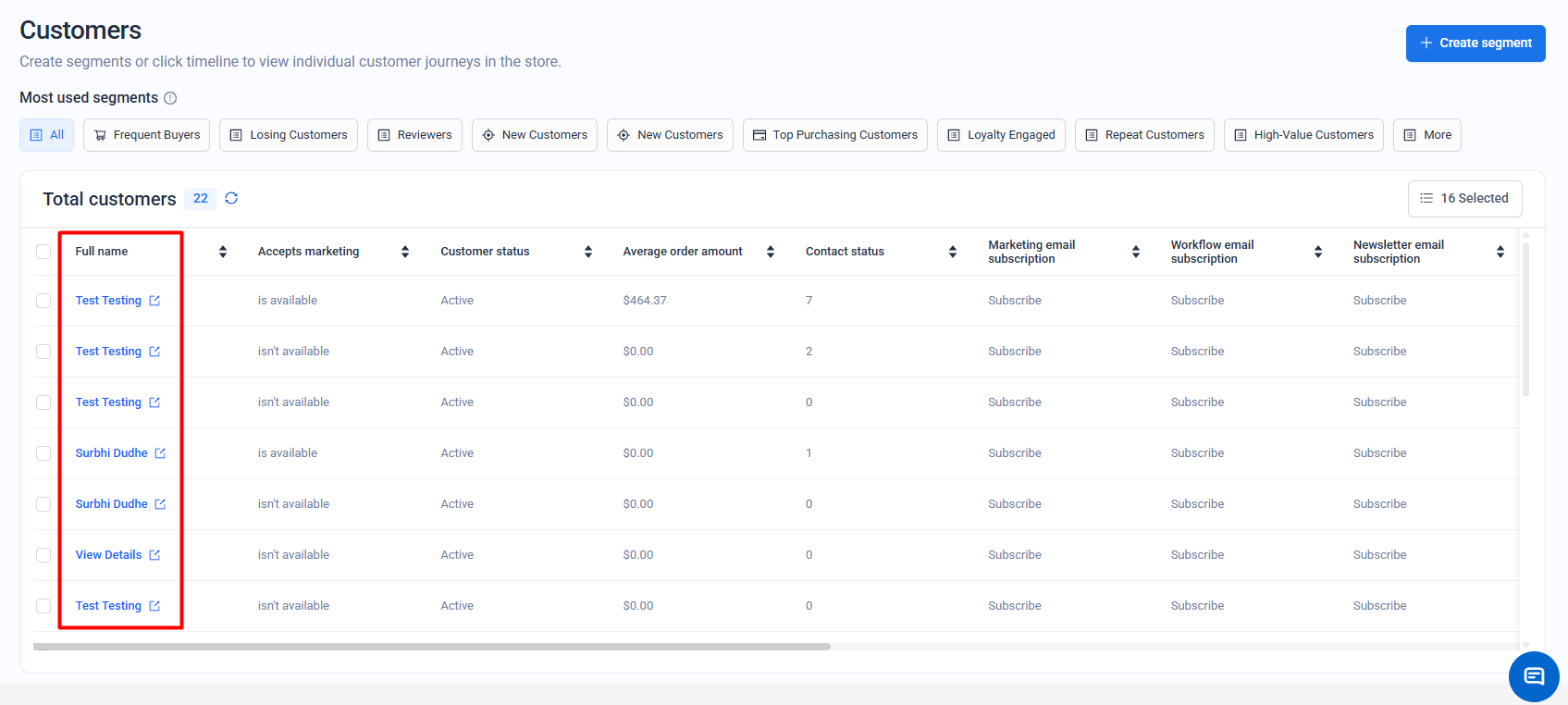Click the refresh icon beside Total customers

click(231, 198)
